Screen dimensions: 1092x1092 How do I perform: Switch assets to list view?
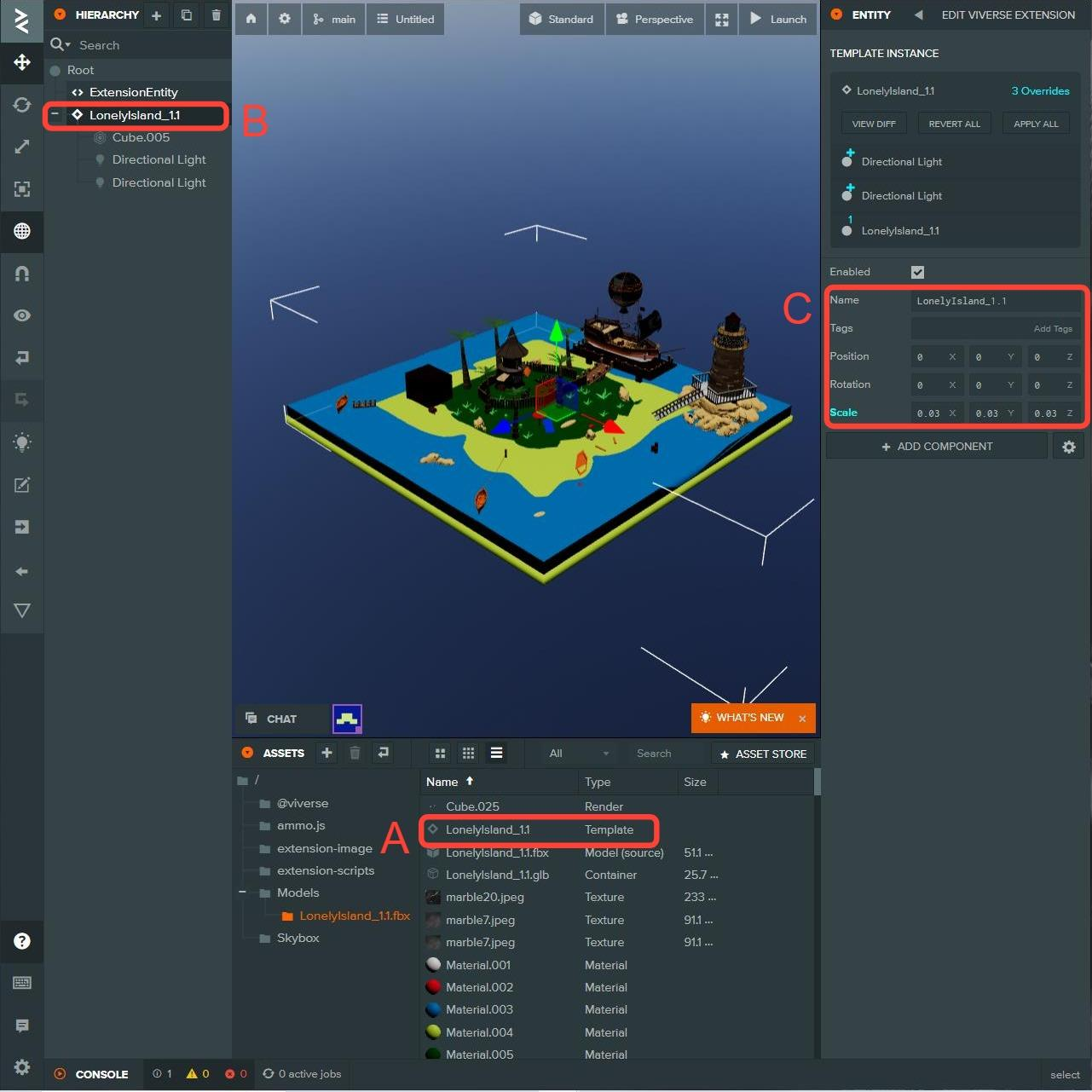click(496, 753)
